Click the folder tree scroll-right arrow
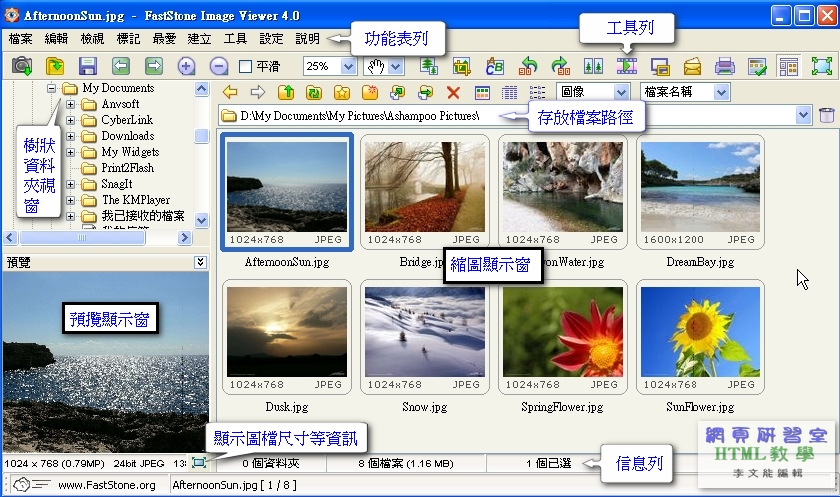Viewport: 840px width, 497px height. coord(184,237)
